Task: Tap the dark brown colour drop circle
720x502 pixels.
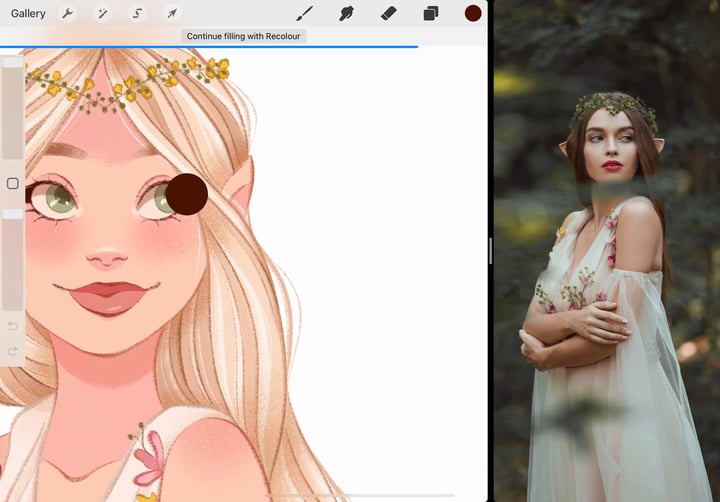Action: click(187, 194)
